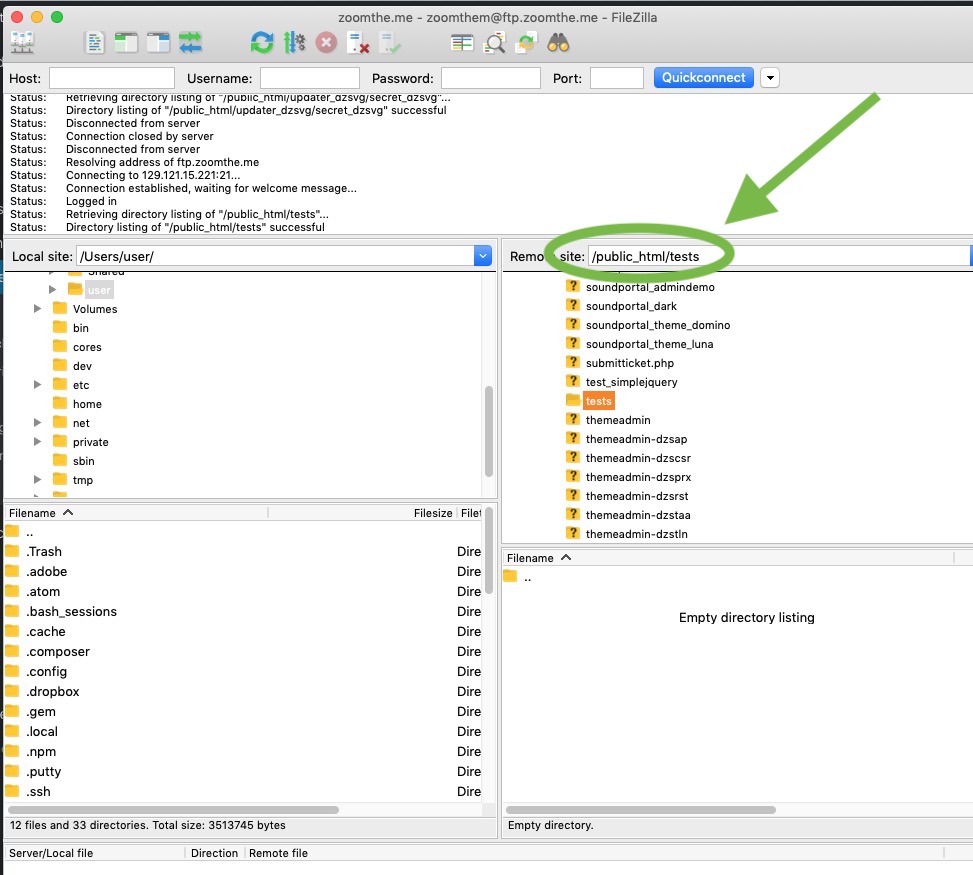Screen dimensions: 973x875
Task: Select the bin folder in local tree
Action: pos(81,328)
